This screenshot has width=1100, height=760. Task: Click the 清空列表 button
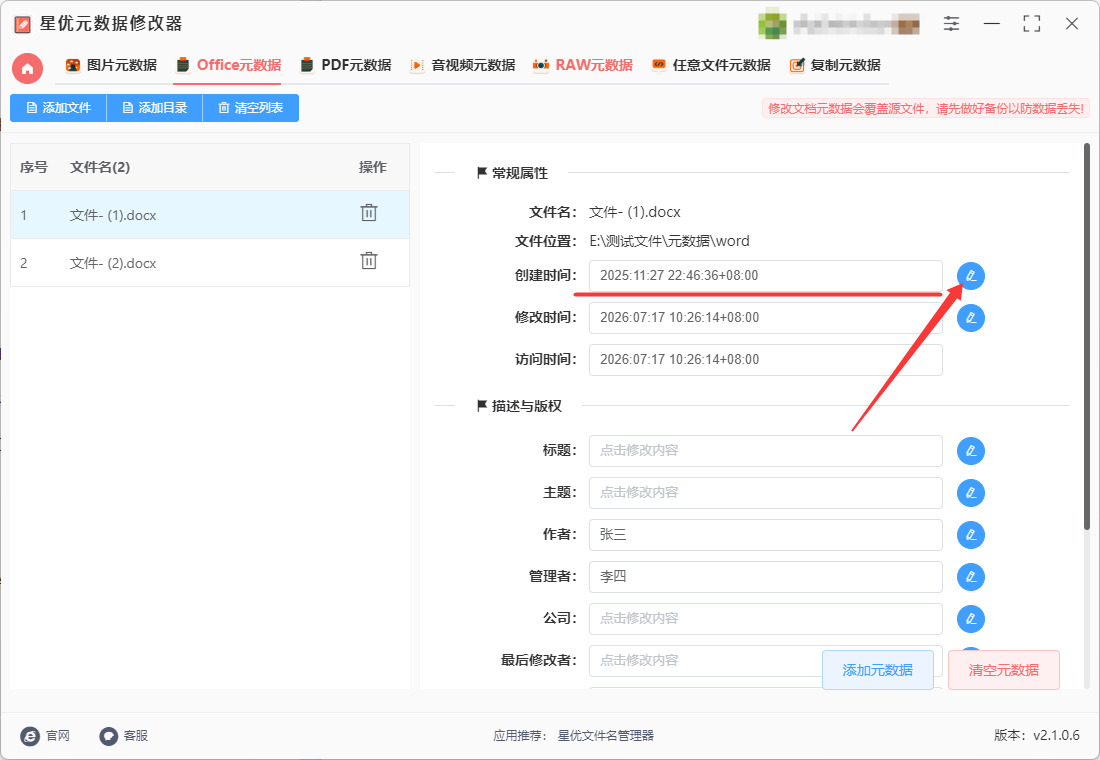[x=250, y=108]
